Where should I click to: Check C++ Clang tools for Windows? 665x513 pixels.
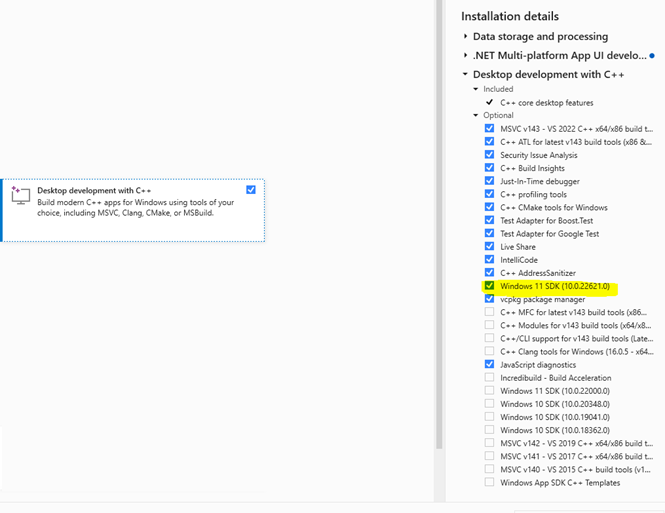tap(489, 351)
